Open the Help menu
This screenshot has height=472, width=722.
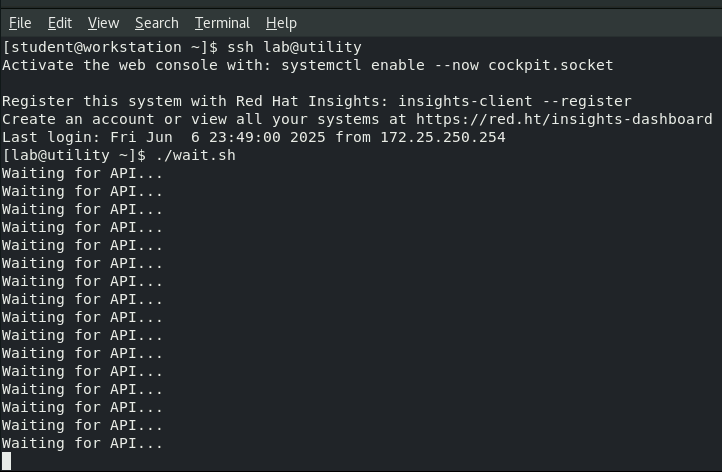(x=281, y=22)
